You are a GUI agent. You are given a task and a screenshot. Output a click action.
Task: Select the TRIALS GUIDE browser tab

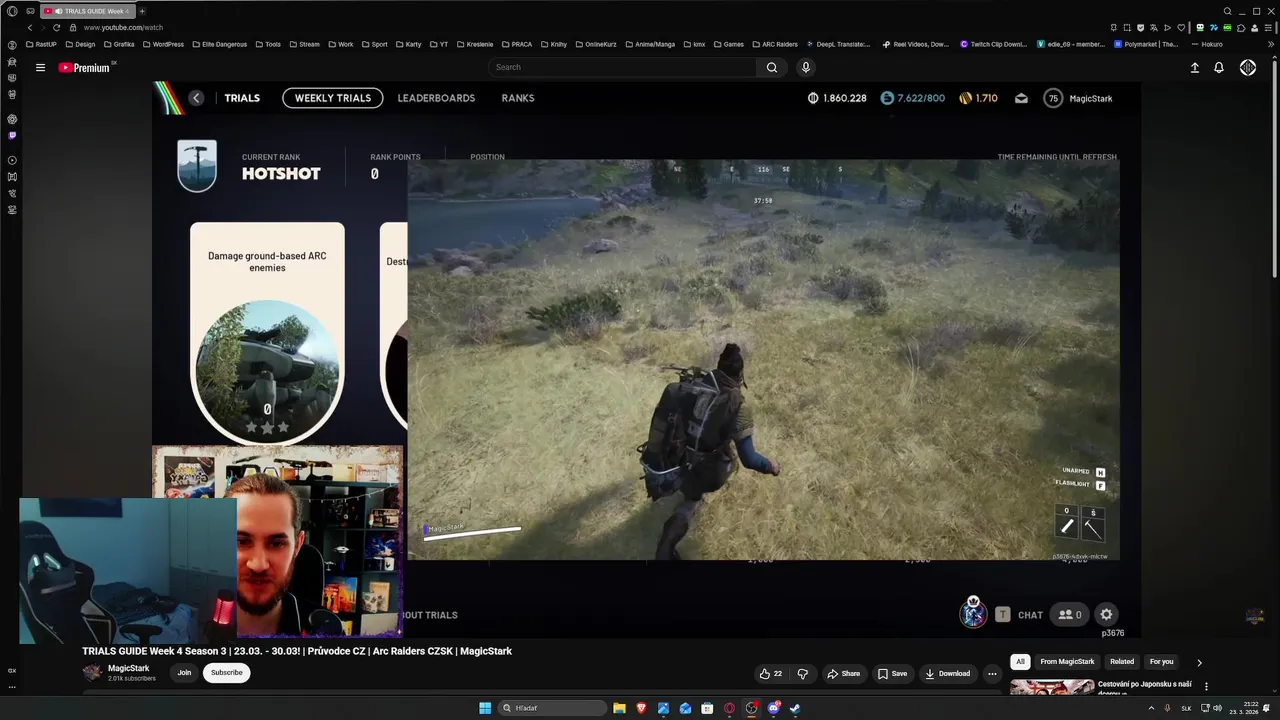tap(88, 11)
